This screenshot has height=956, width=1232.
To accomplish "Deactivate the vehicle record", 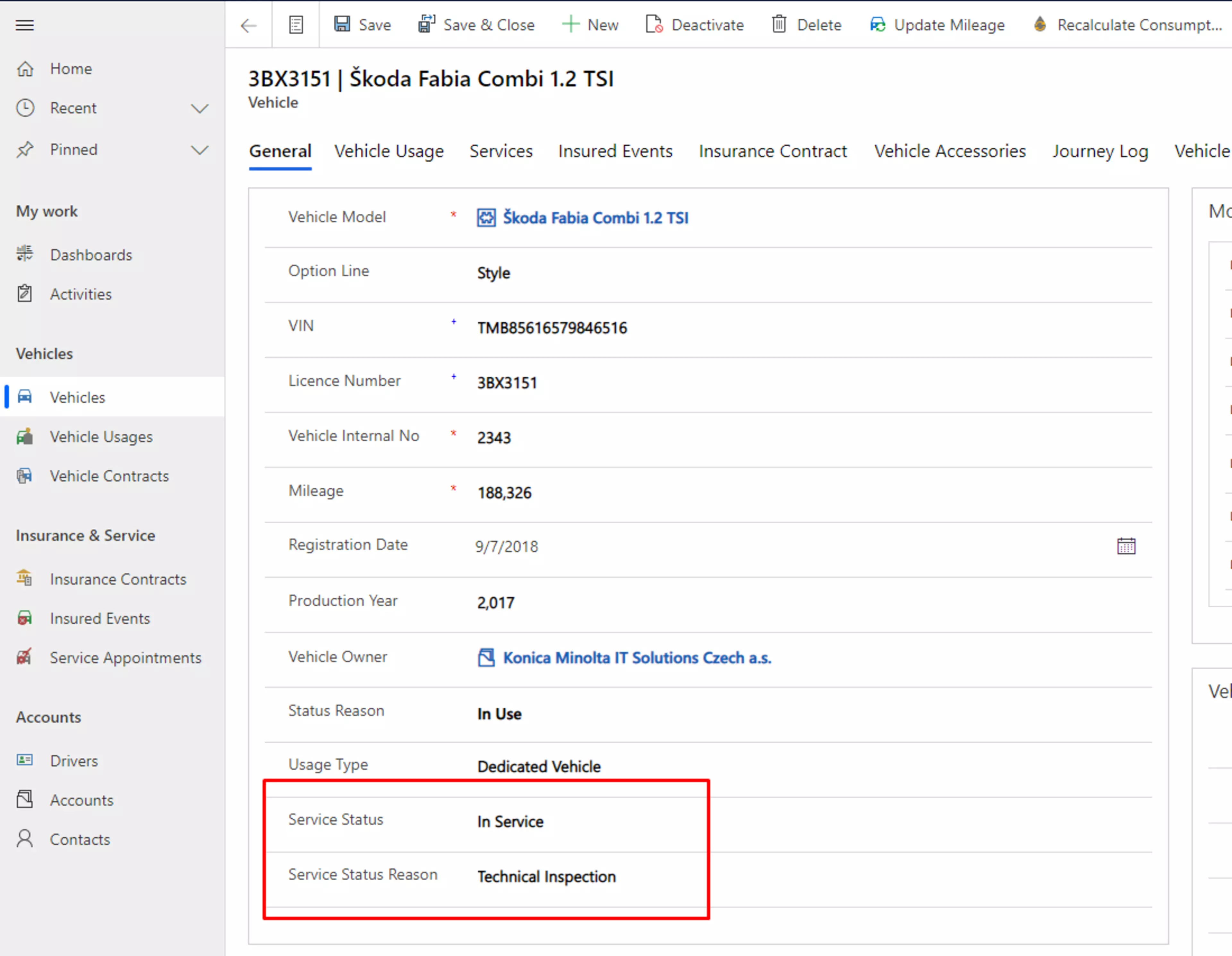I will pyautogui.click(x=694, y=25).
